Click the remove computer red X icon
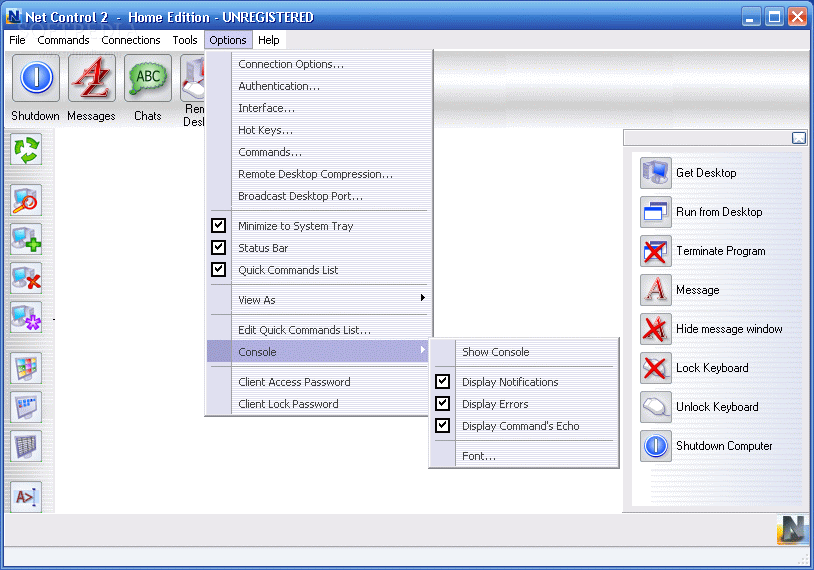The image size is (814, 570). pos(26,278)
